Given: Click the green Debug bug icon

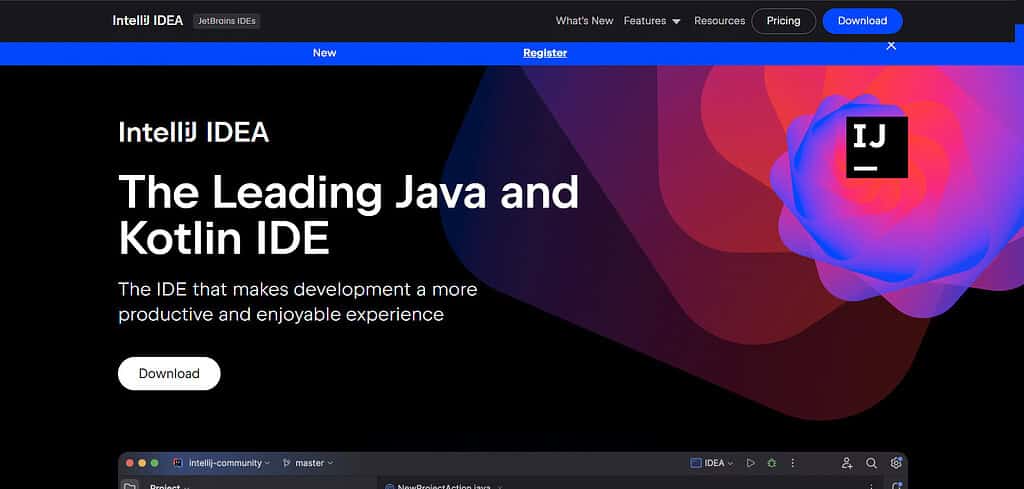Looking at the screenshot, I should (772, 463).
